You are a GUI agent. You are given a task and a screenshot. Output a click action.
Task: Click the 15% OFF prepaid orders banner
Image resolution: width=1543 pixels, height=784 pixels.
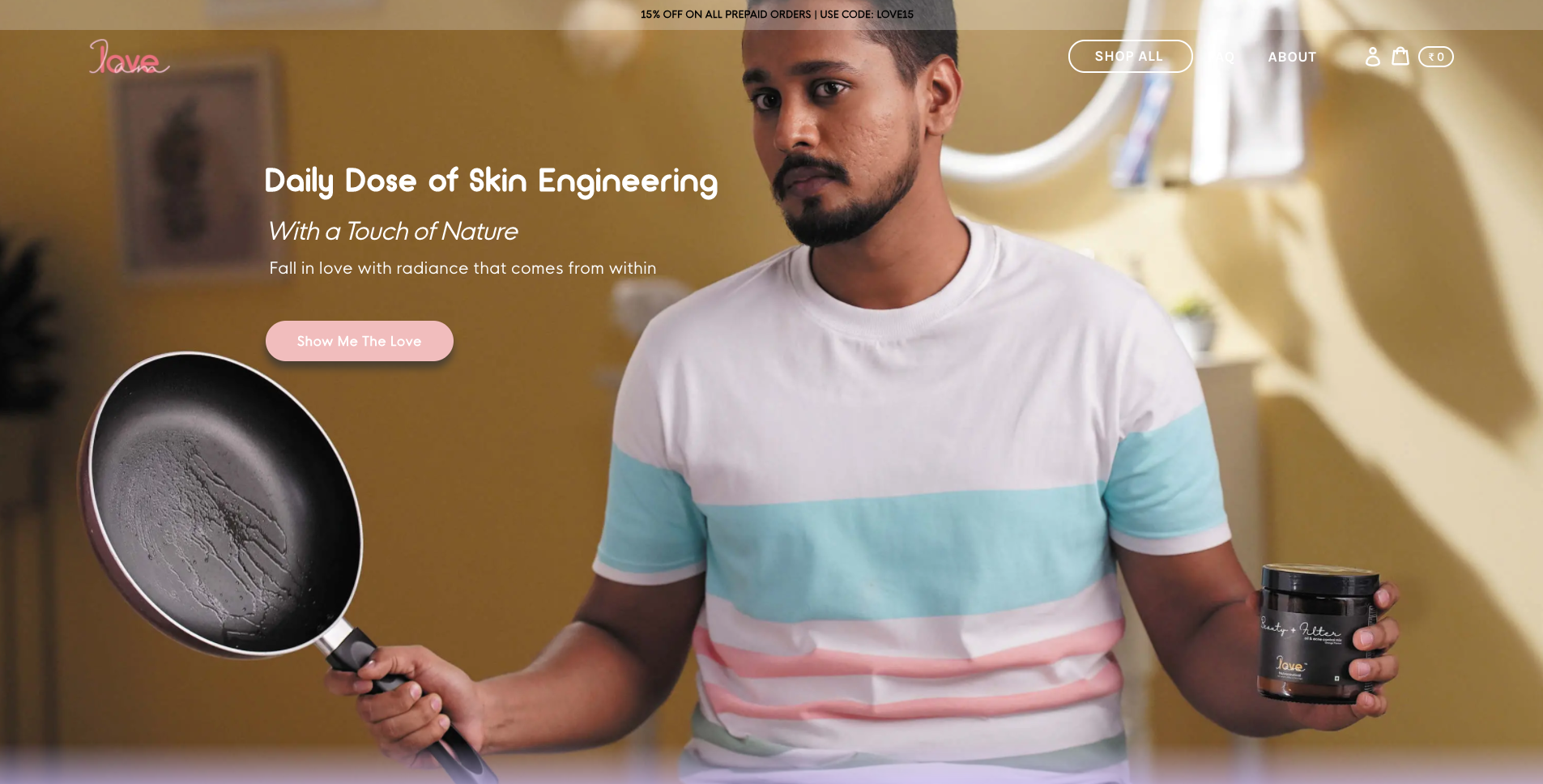[777, 15]
